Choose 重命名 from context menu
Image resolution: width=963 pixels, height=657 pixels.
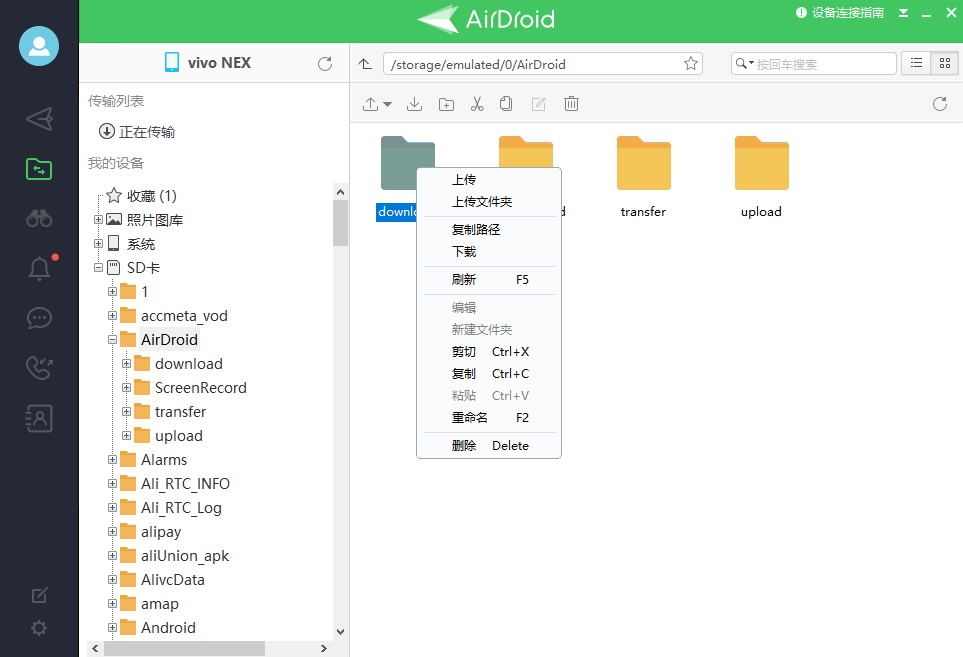coord(470,418)
